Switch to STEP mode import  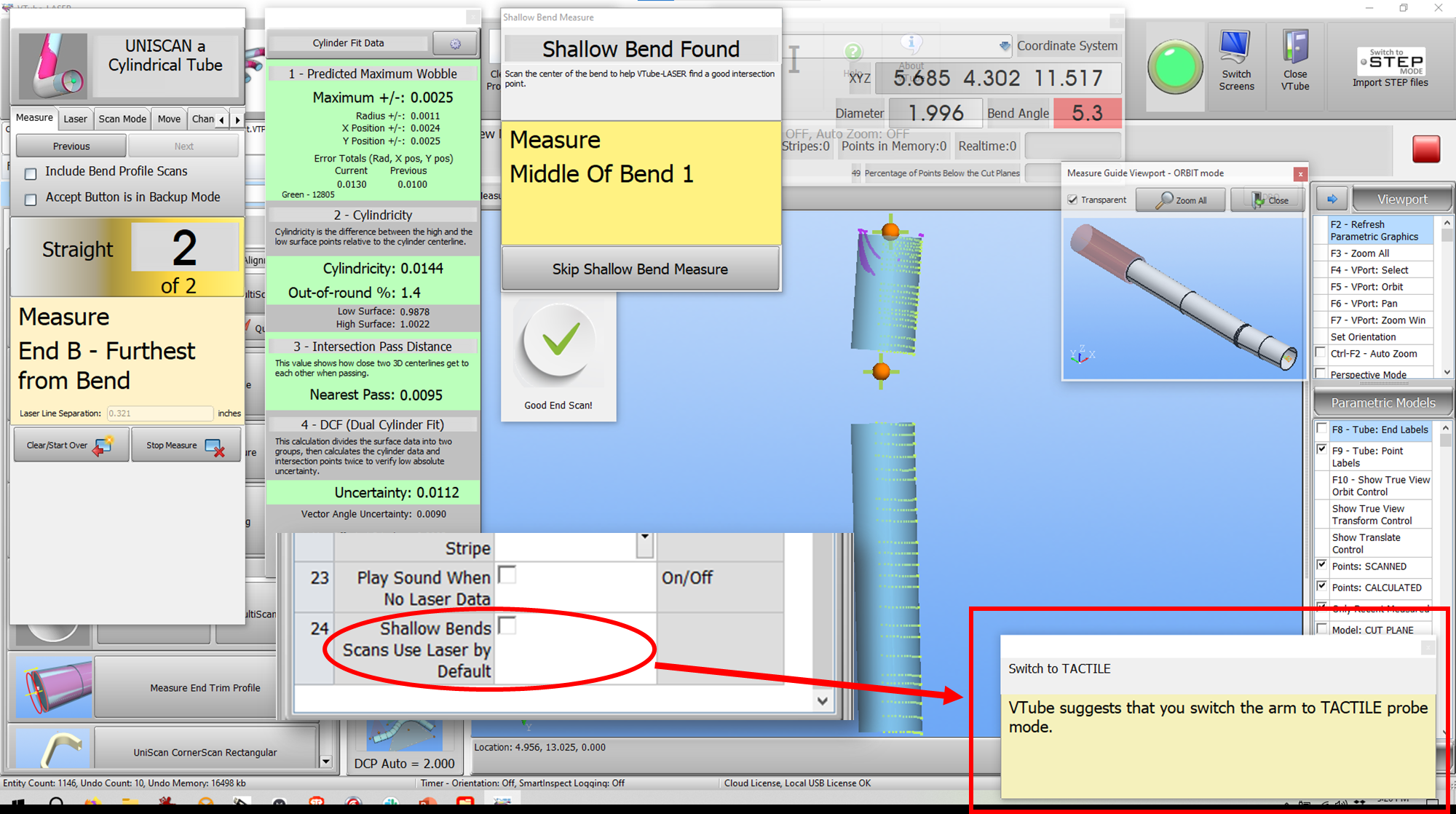click(x=1390, y=68)
